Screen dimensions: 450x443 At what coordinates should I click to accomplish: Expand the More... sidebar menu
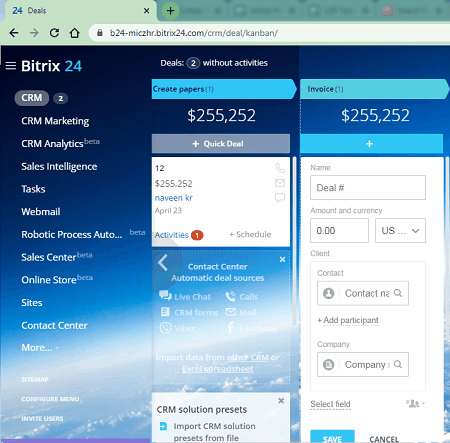pyautogui.click(x=40, y=348)
